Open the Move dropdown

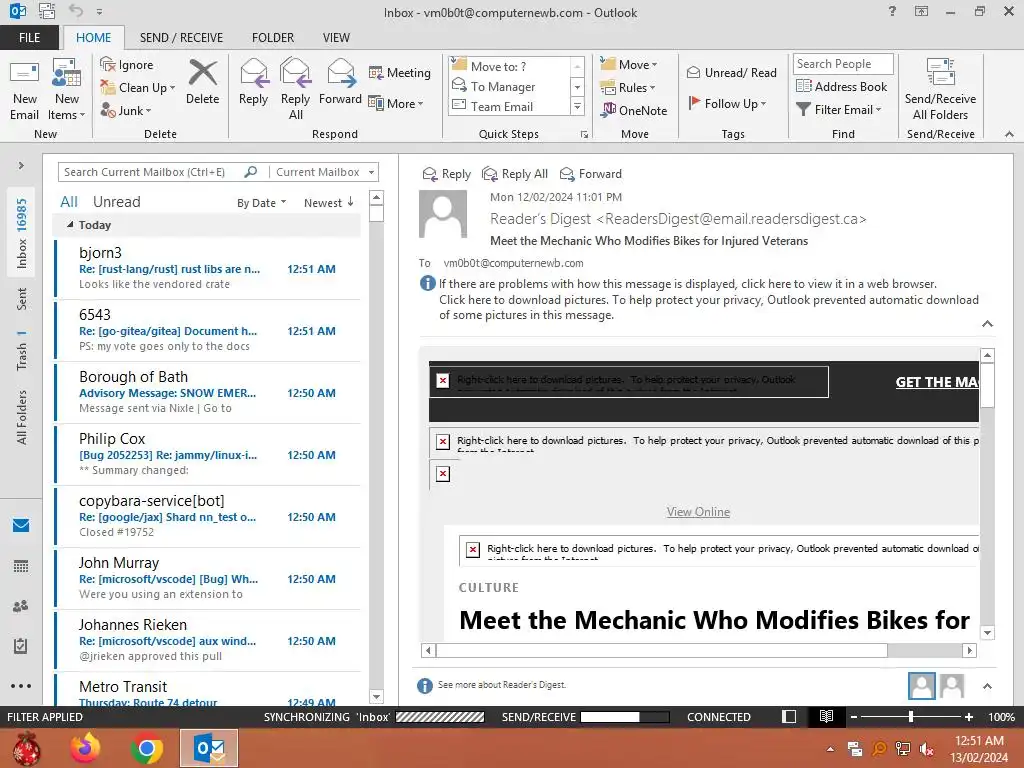pos(629,65)
